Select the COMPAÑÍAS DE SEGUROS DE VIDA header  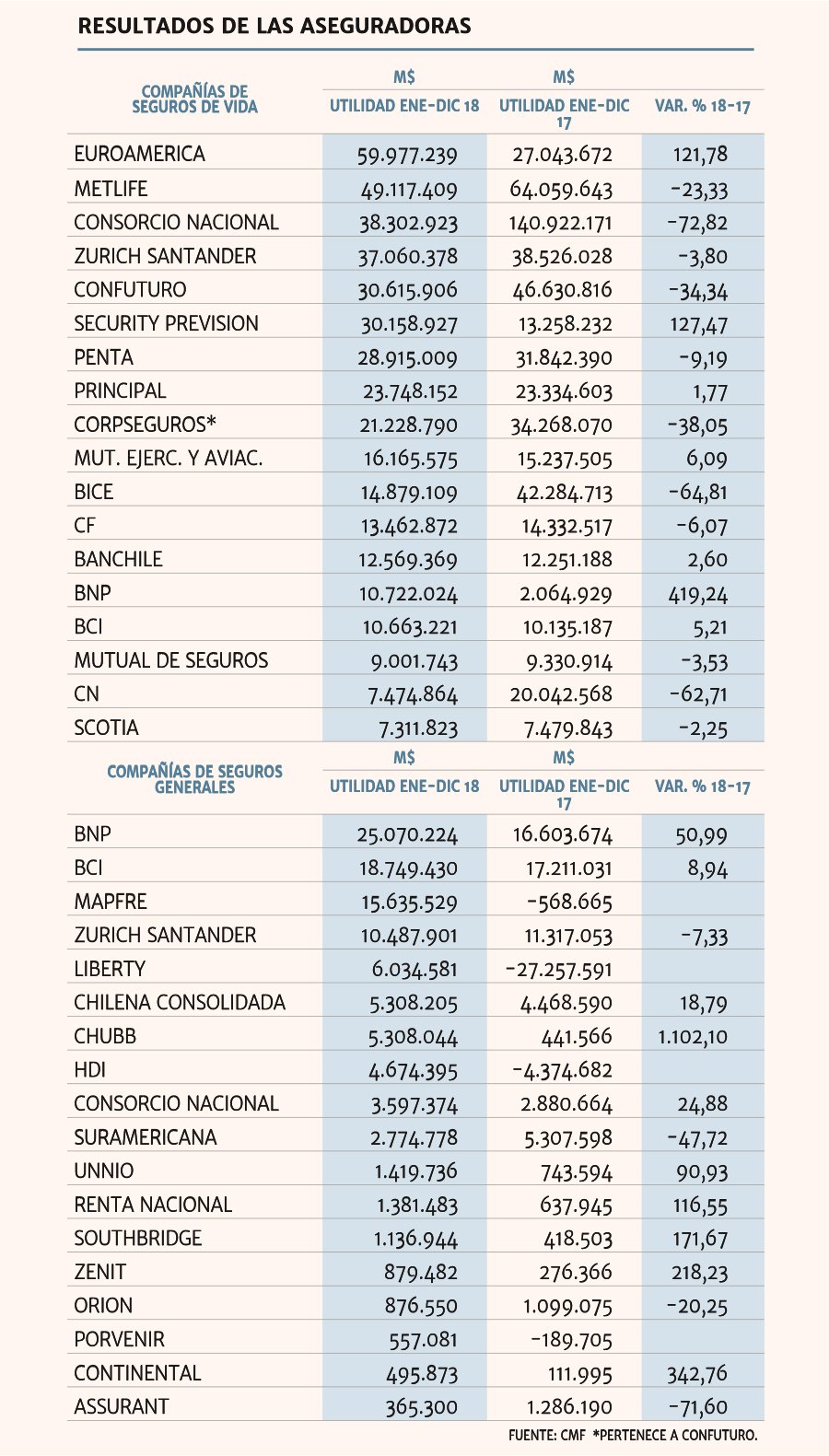(194, 99)
